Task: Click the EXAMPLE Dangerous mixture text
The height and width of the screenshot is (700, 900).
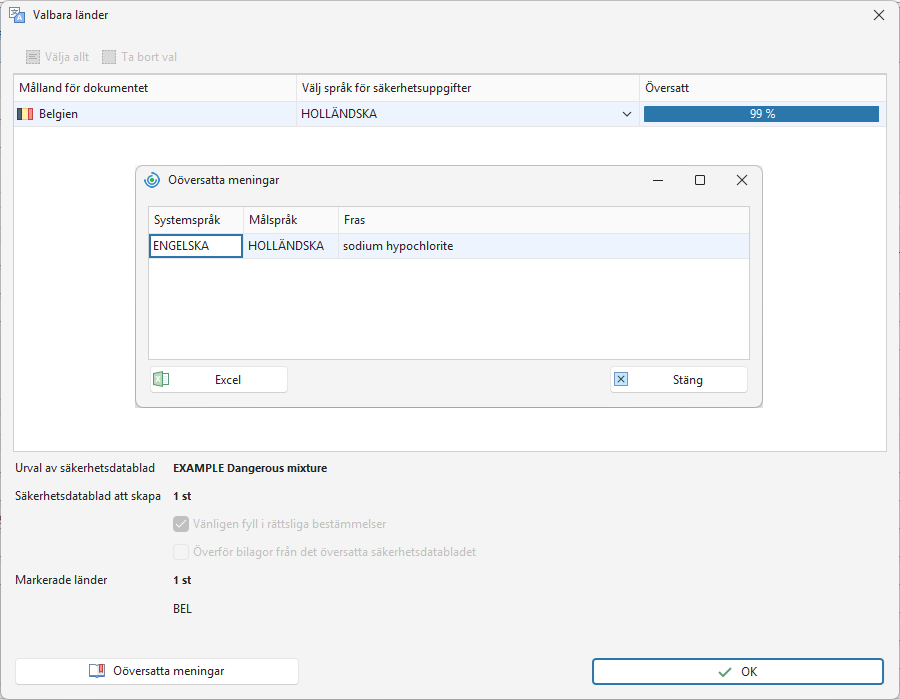Action: (250, 468)
